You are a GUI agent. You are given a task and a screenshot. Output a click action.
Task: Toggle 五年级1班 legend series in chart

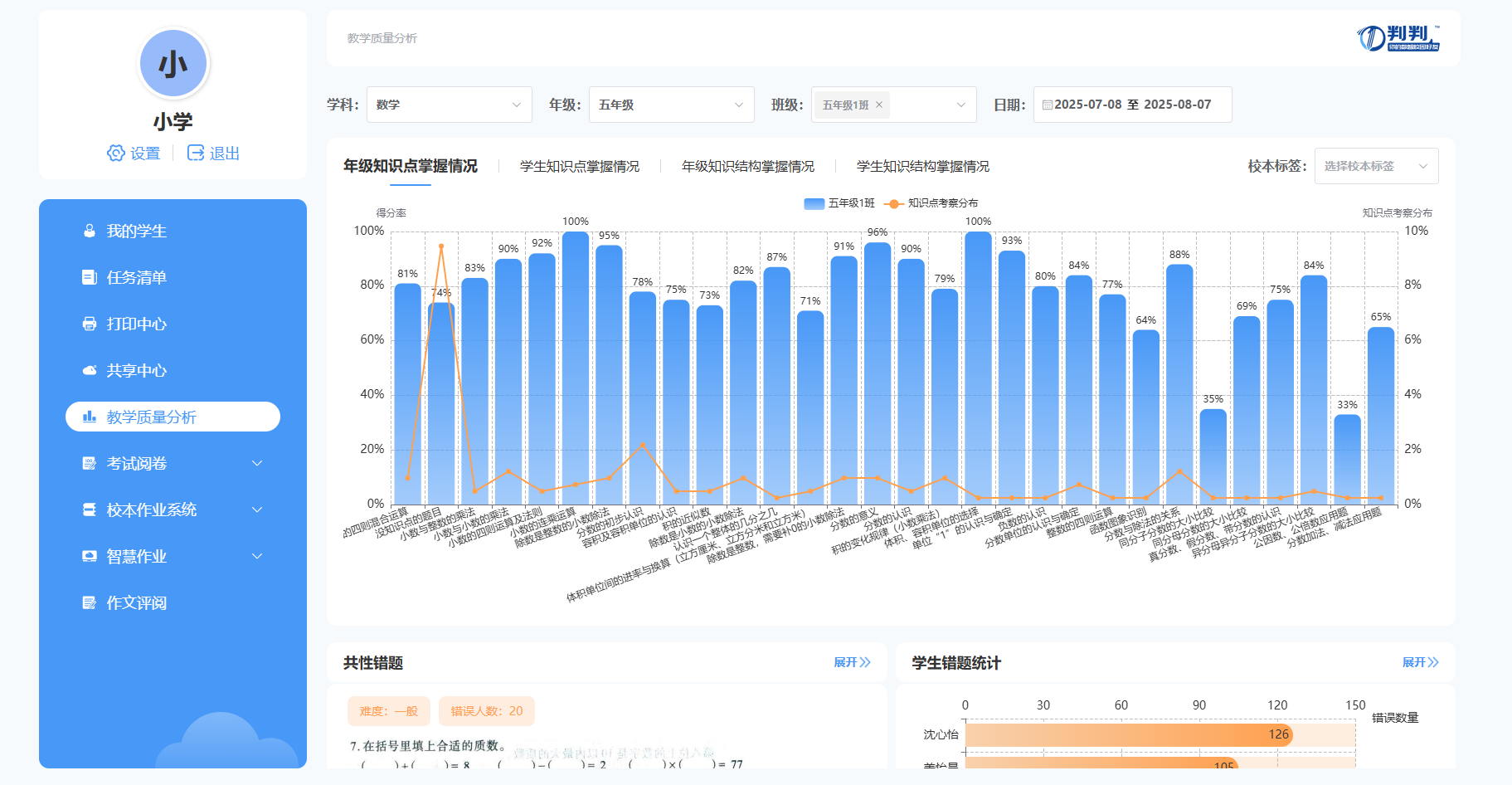coord(839,203)
